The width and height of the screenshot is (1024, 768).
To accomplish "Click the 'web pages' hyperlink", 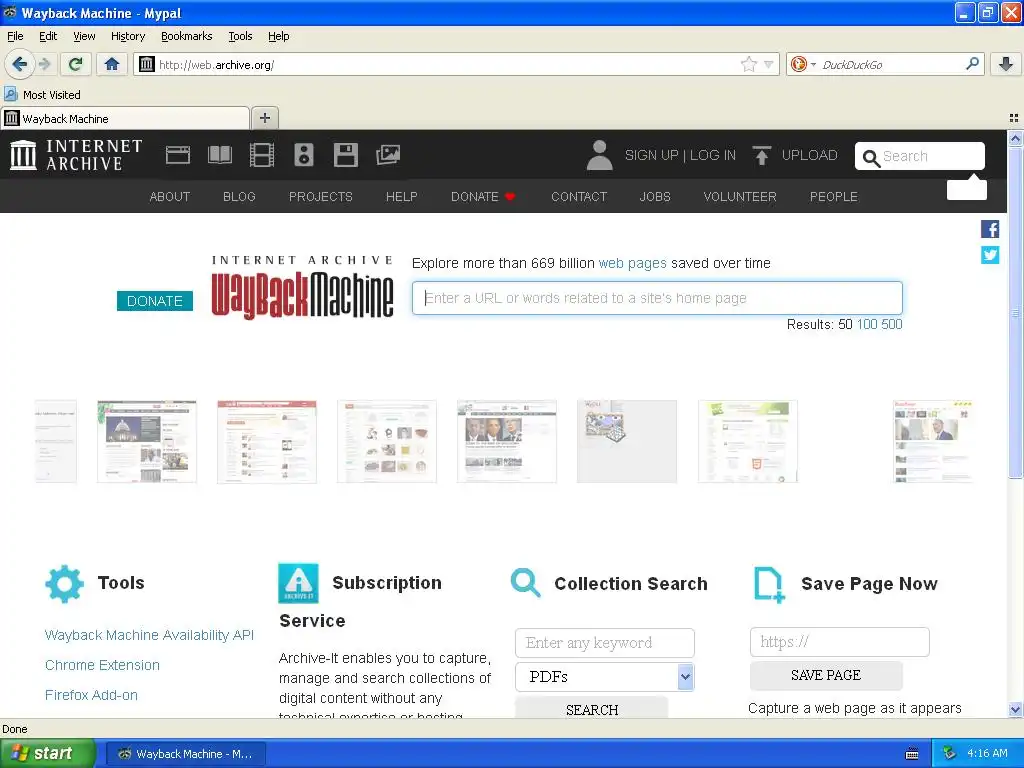I will point(632,263).
